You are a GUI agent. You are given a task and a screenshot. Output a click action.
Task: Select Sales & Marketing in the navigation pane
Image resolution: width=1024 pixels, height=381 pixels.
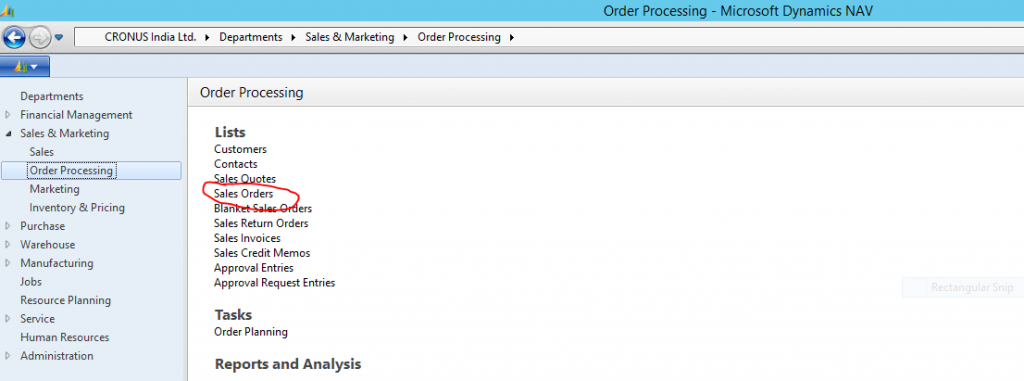click(65, 133)
